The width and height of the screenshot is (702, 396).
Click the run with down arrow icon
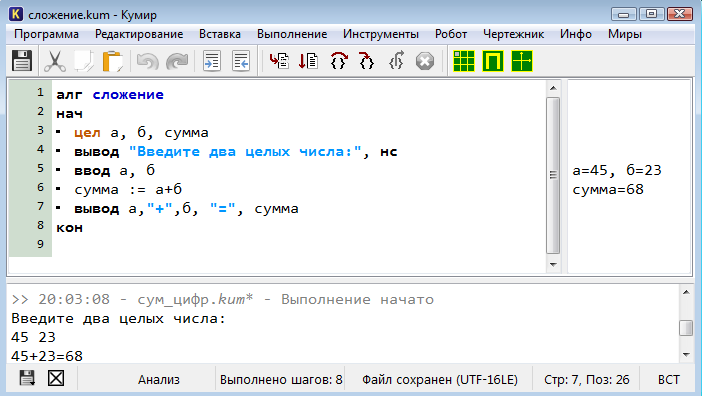click(308, 61)
